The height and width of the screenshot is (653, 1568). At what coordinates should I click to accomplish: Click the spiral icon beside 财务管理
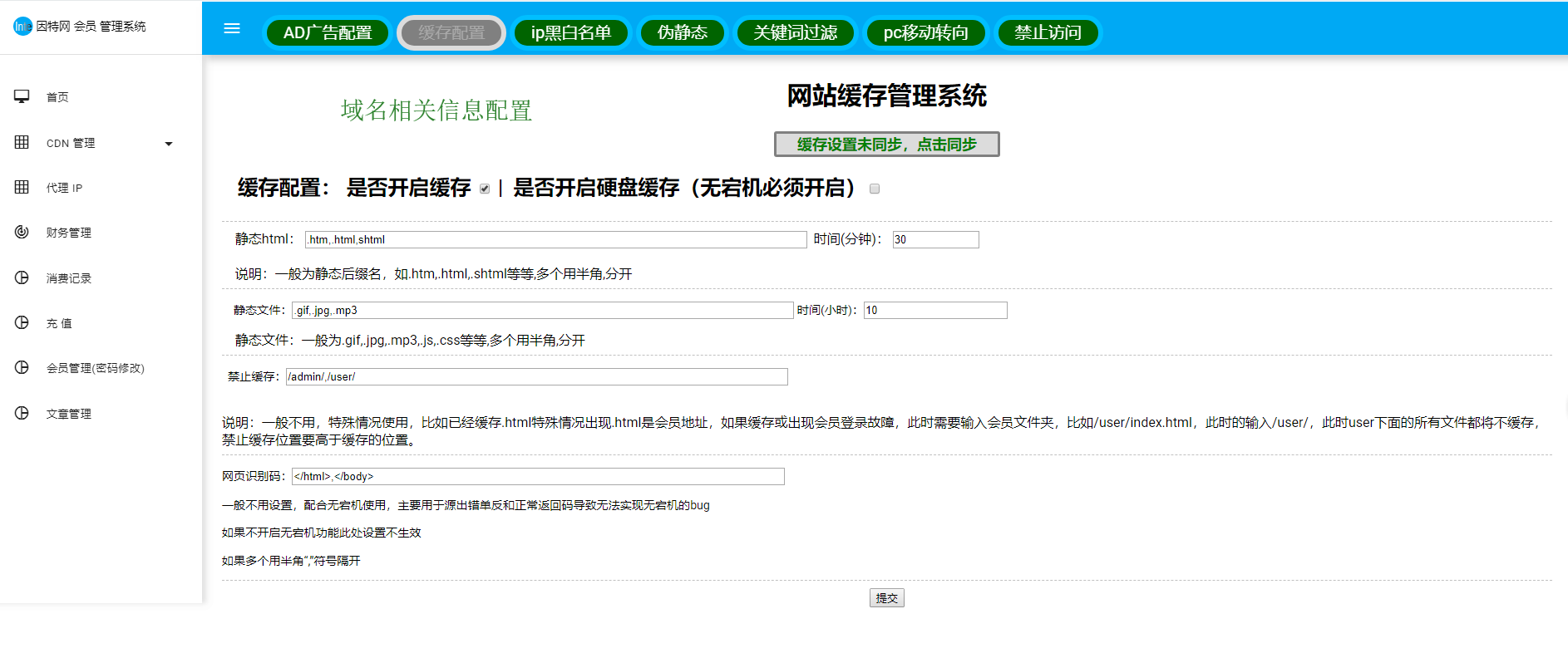coord(22,232)
